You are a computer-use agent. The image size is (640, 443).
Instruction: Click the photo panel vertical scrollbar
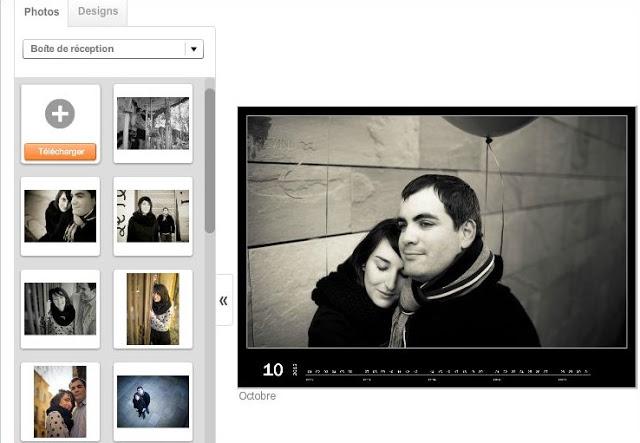click(210, 161)
